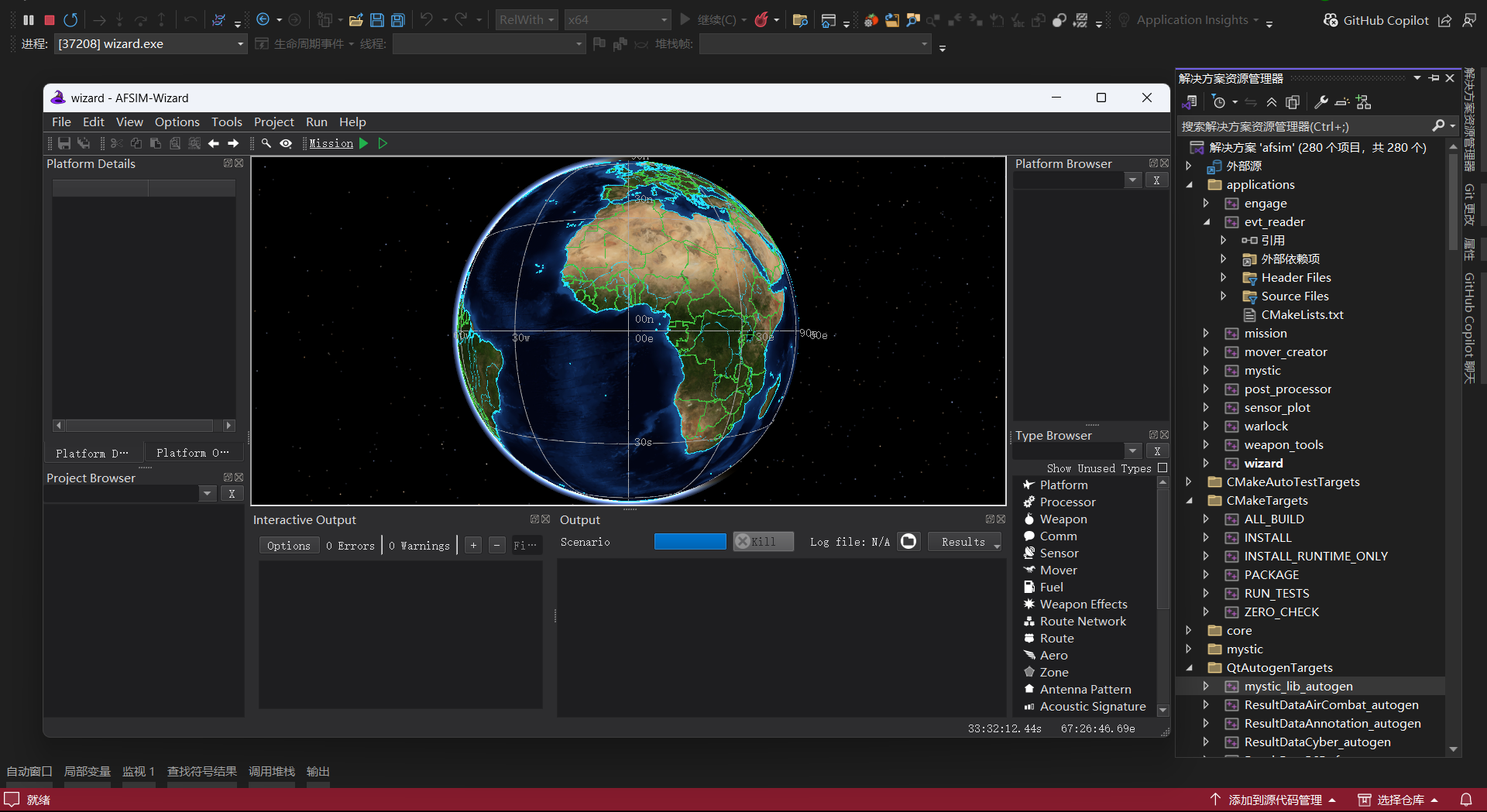Enable the Show Unused Types checkbox
This screenshot has width=1487, height=812.
(1162, 468)
